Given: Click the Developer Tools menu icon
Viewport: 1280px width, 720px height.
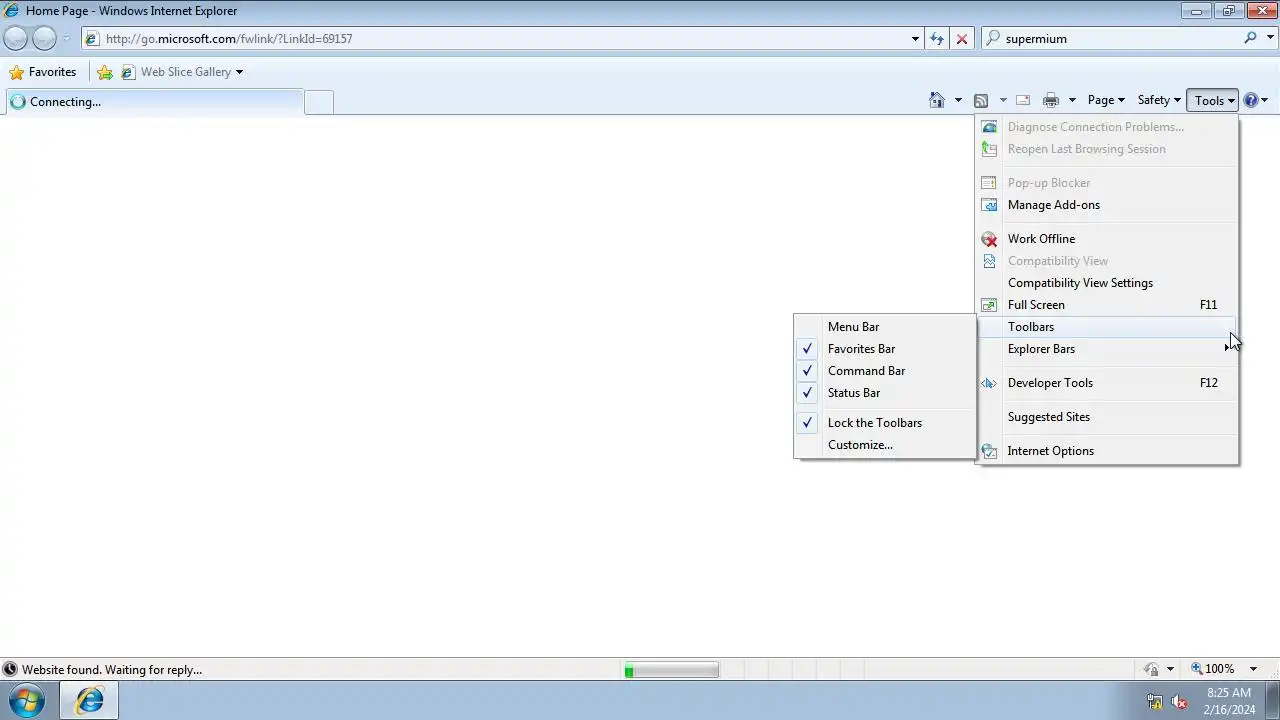Looking at the screenshot, I should (x=989, y=383).
